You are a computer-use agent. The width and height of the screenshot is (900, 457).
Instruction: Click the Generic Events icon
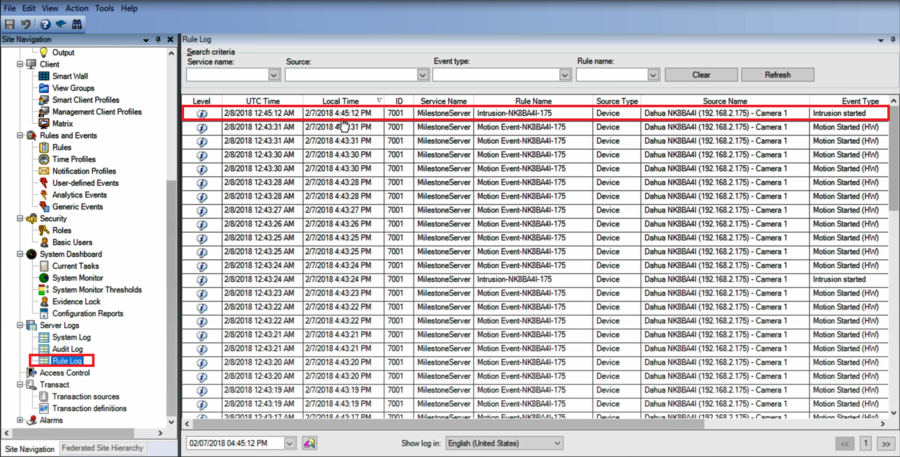click(x=44, y=207)
